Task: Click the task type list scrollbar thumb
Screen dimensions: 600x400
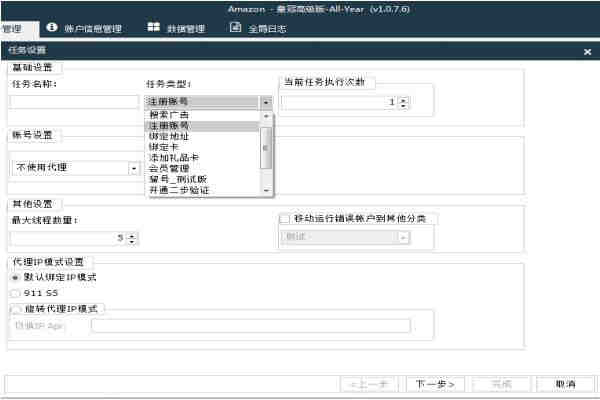Action: tap(266, 148)
